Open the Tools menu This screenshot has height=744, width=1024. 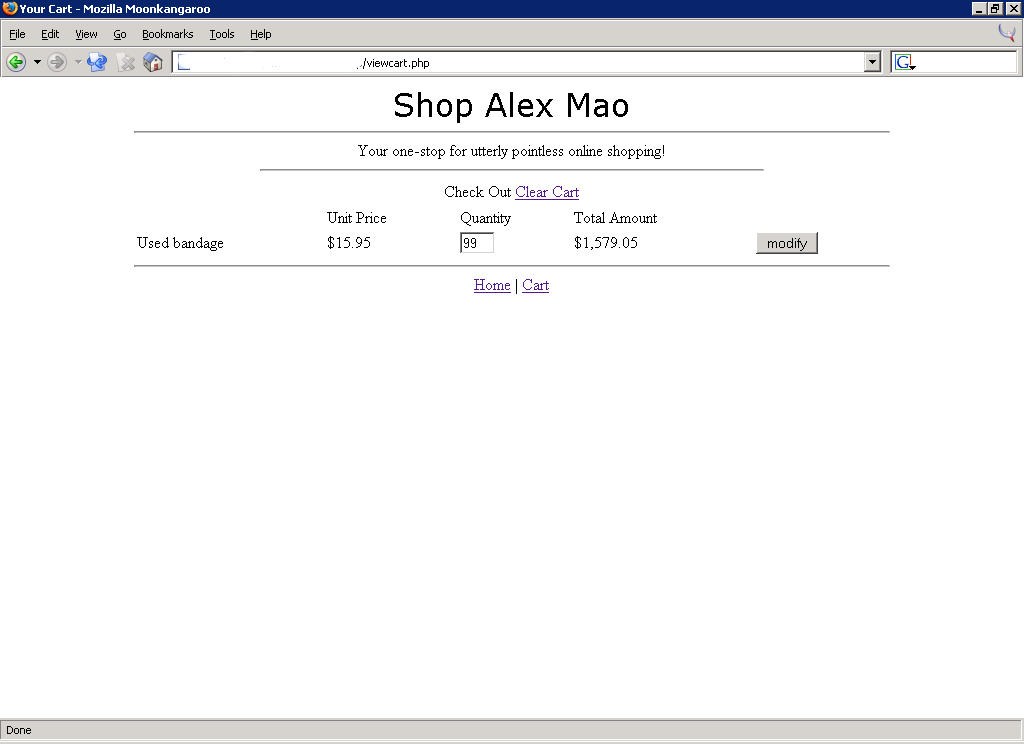(221, 34)
